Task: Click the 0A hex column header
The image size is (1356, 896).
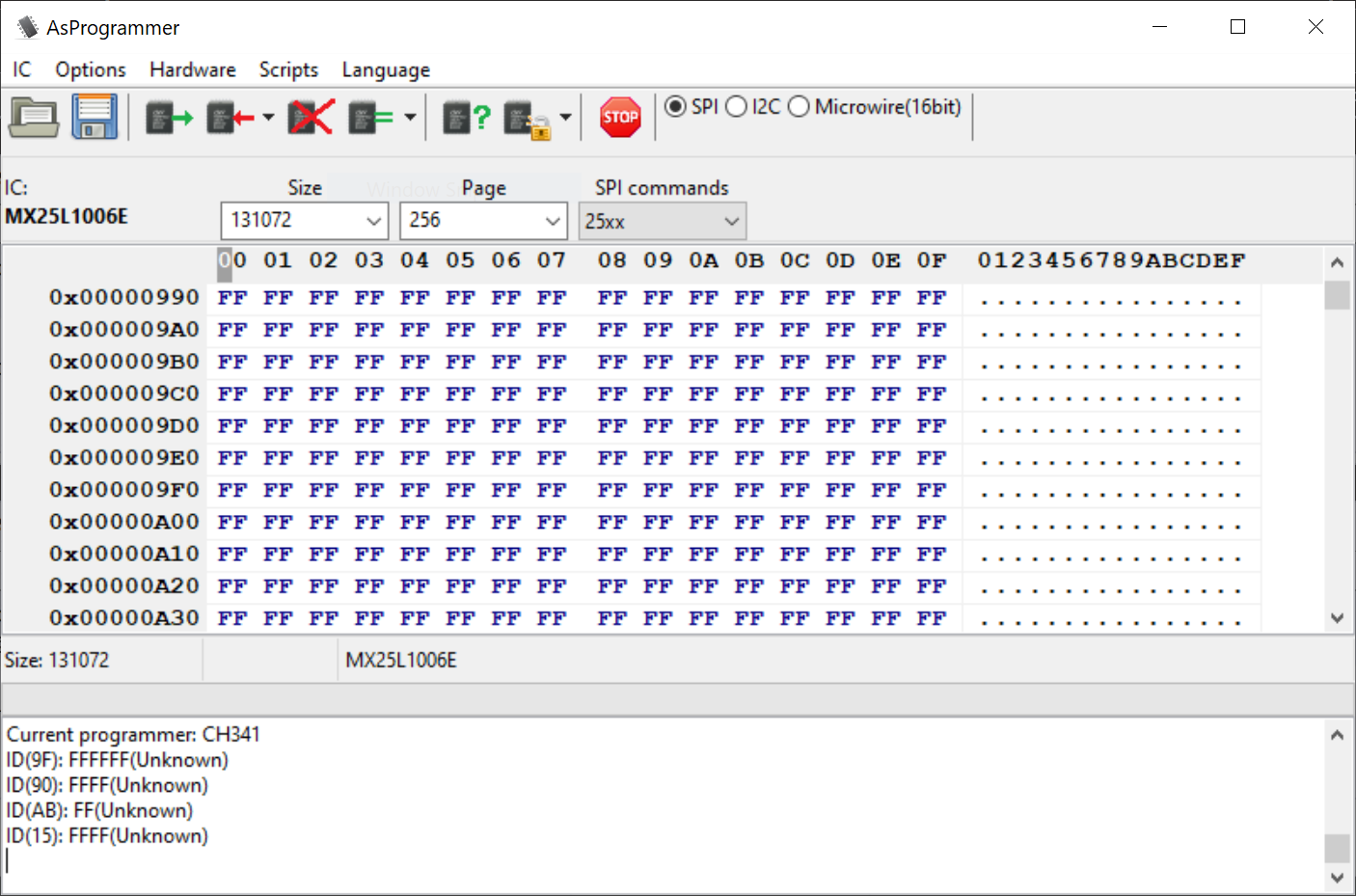Action: point(704,260)
